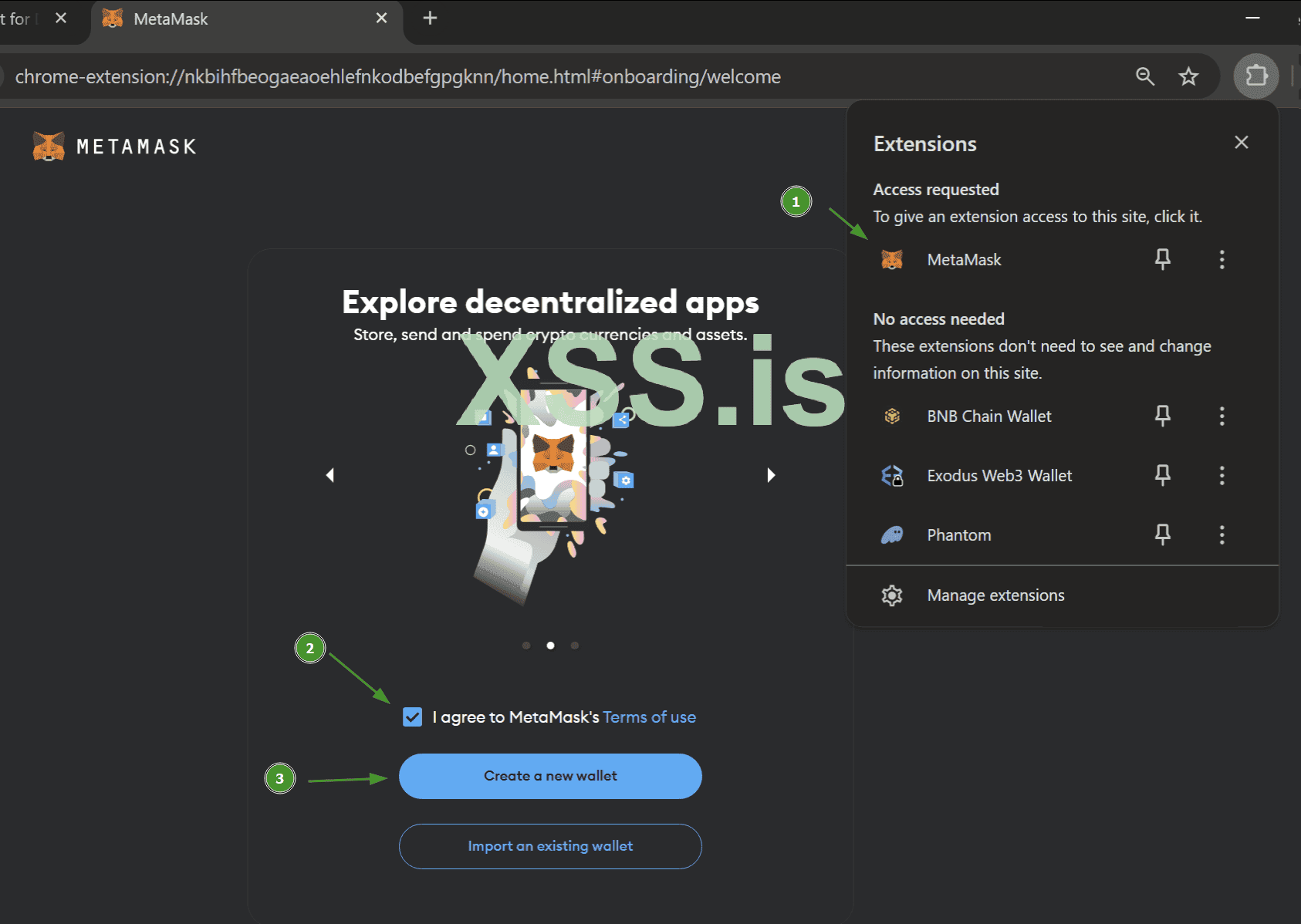Go to next onboarding slide arrow
The image size is (1301, 924).
point(771,475)
